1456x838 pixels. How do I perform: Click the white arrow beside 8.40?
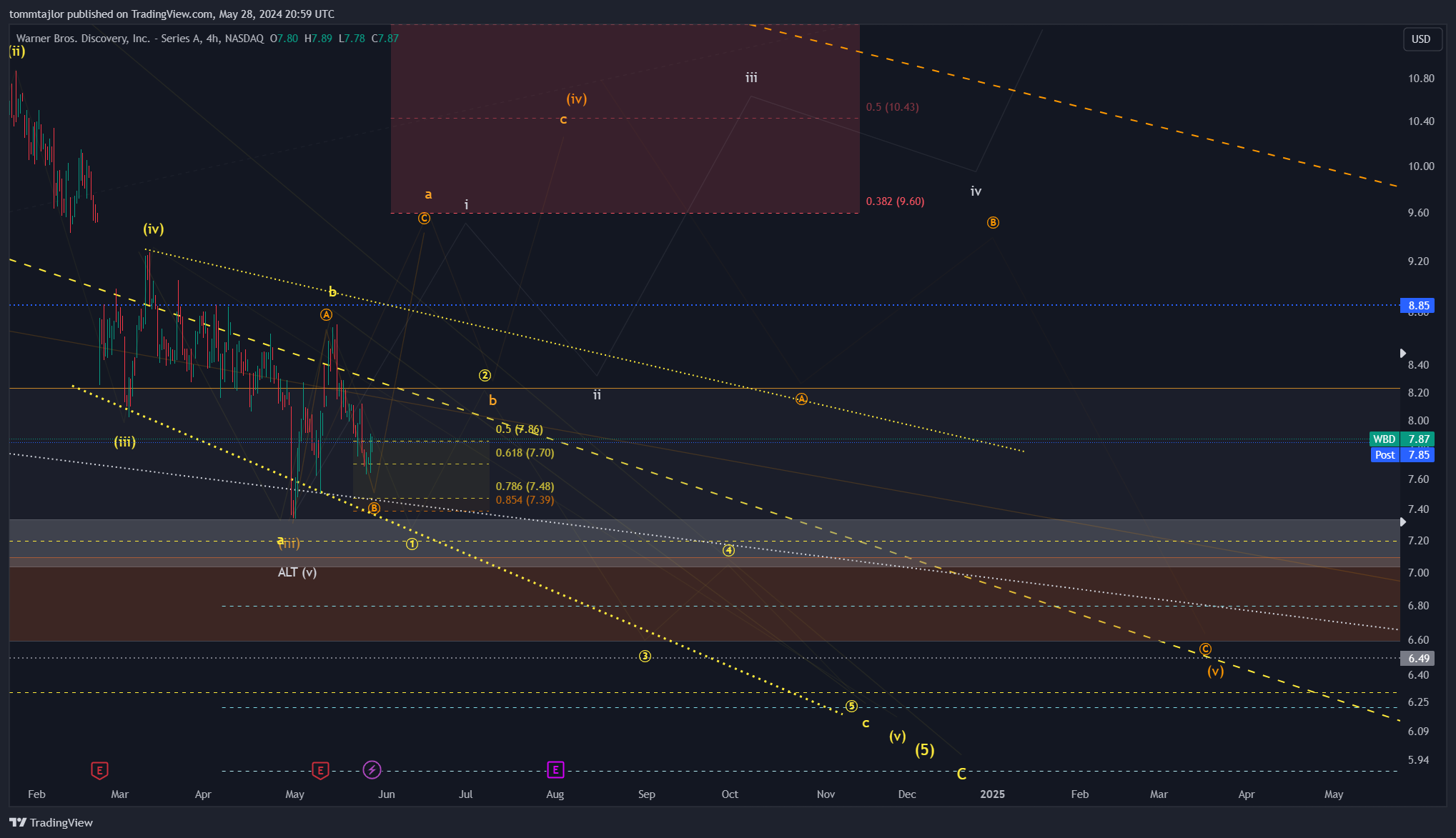1402,354
